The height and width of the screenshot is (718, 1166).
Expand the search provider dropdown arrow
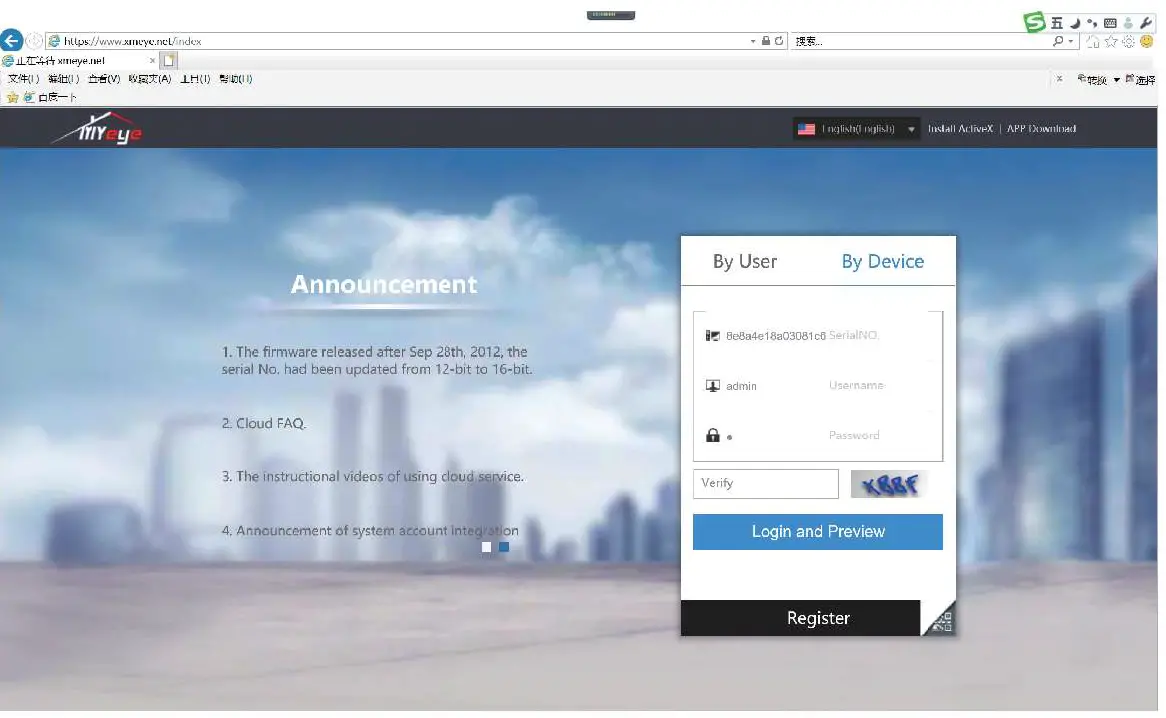point(1070,42)
